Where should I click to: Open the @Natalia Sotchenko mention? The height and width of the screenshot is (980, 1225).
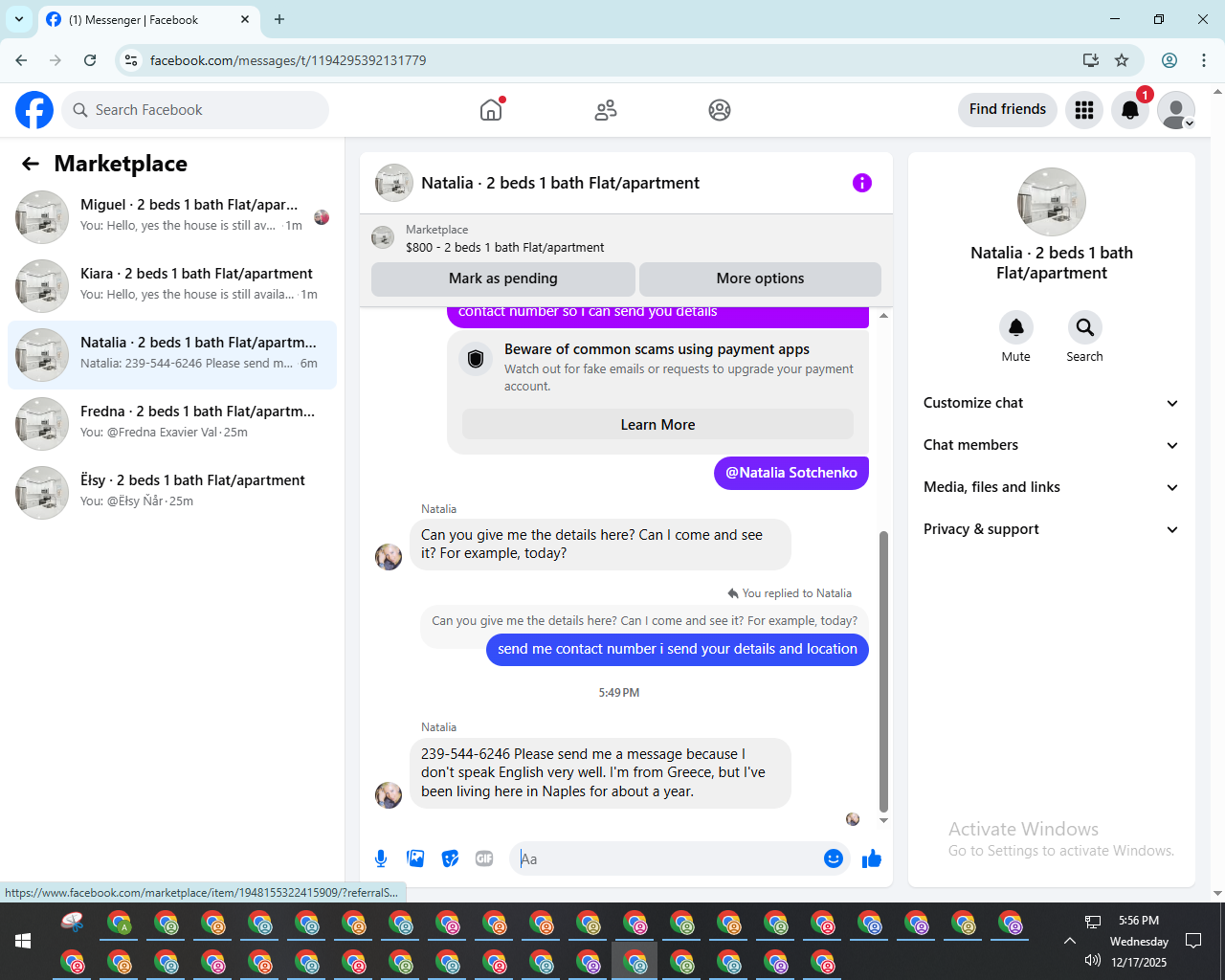(791, 473)
